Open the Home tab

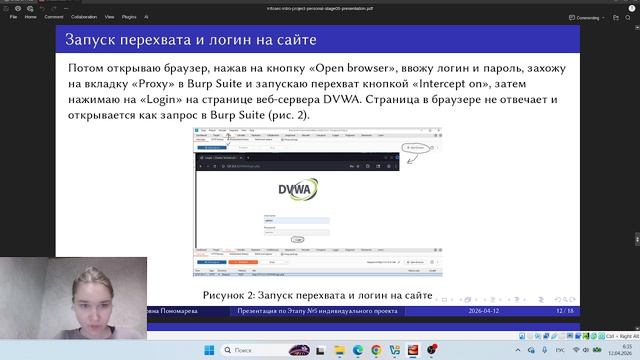[31, 17]
